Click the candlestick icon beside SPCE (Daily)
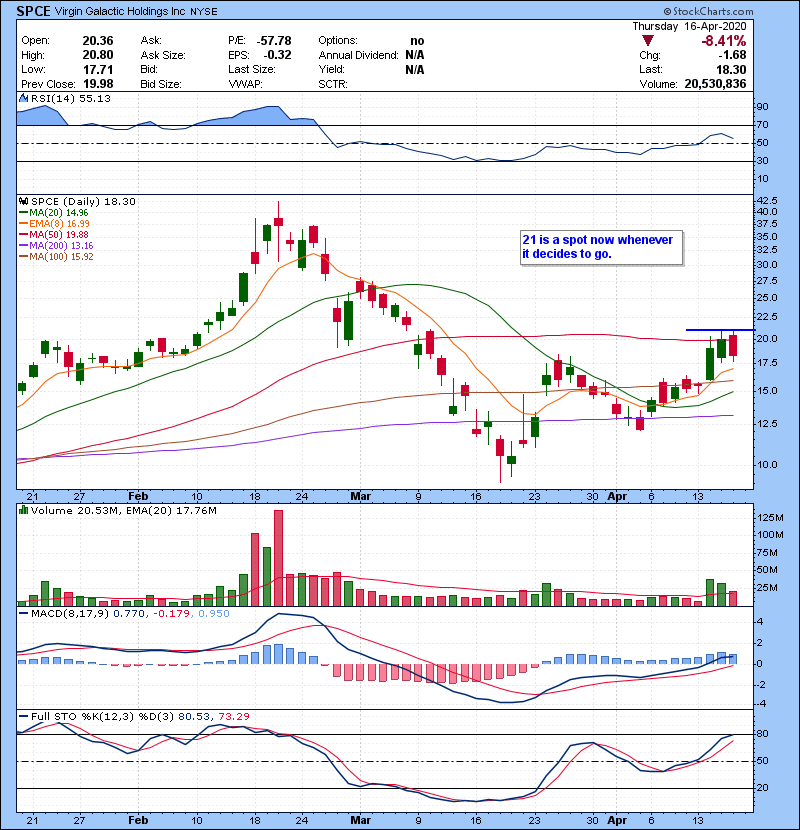 click(23, 202)
